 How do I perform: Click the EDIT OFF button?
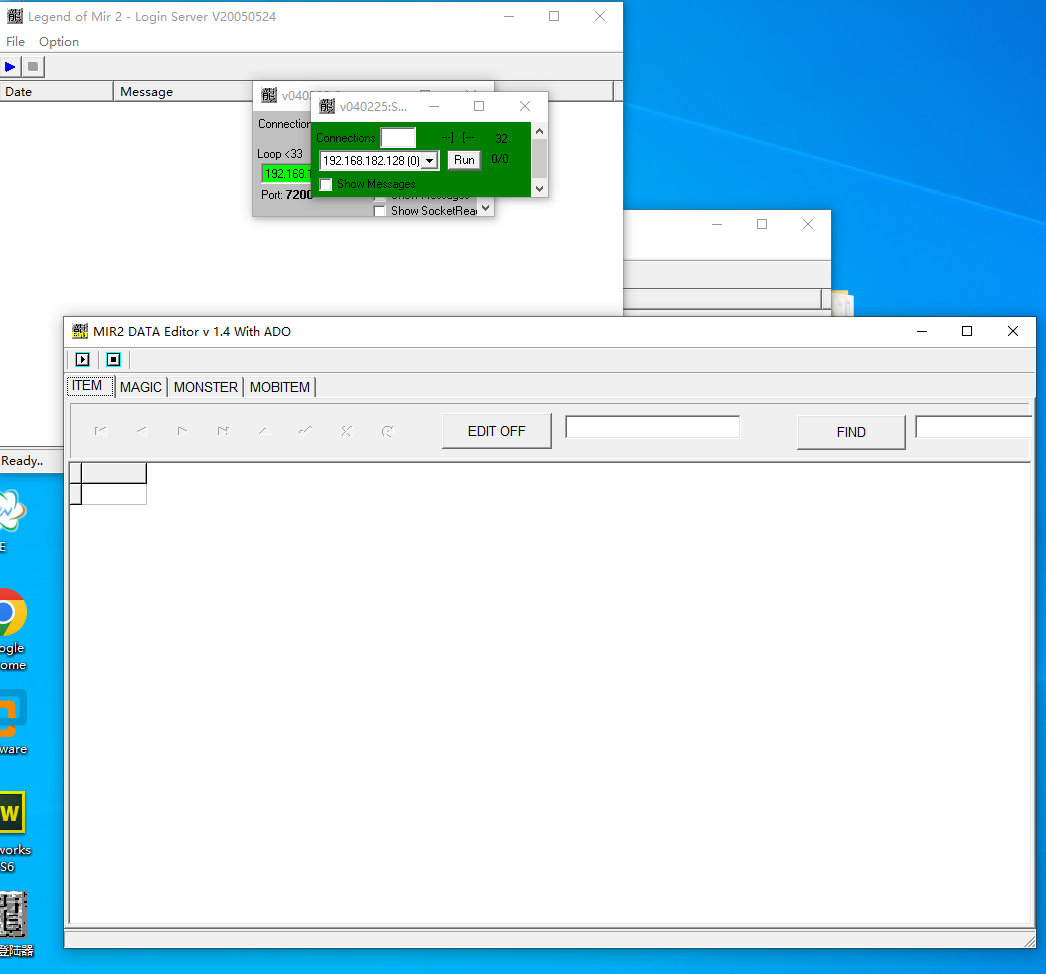click(x=496, y=431)
